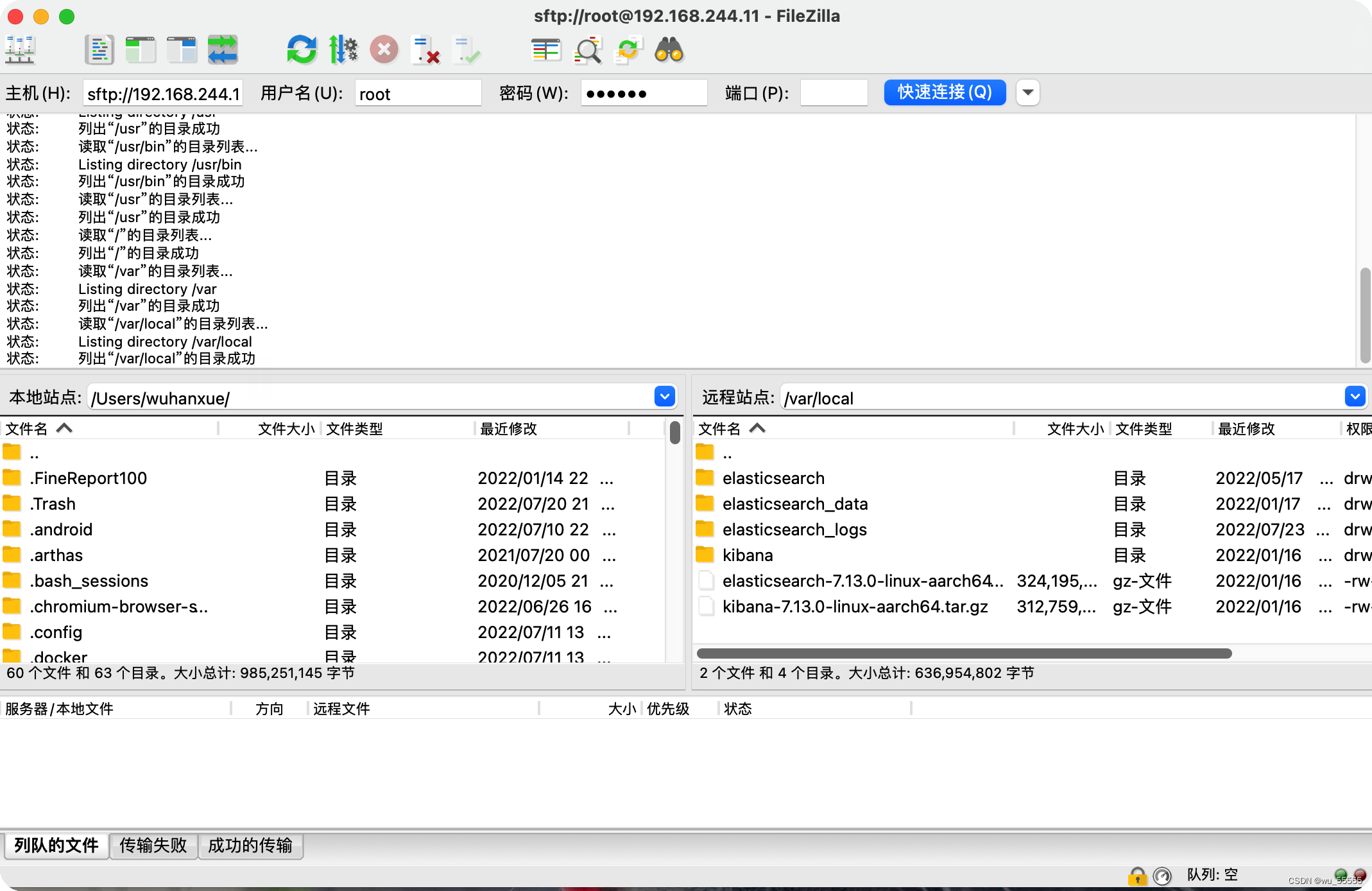Open local site path dropdown
This screenshot has height=891, width=1372.
click(x=665, y=397)
